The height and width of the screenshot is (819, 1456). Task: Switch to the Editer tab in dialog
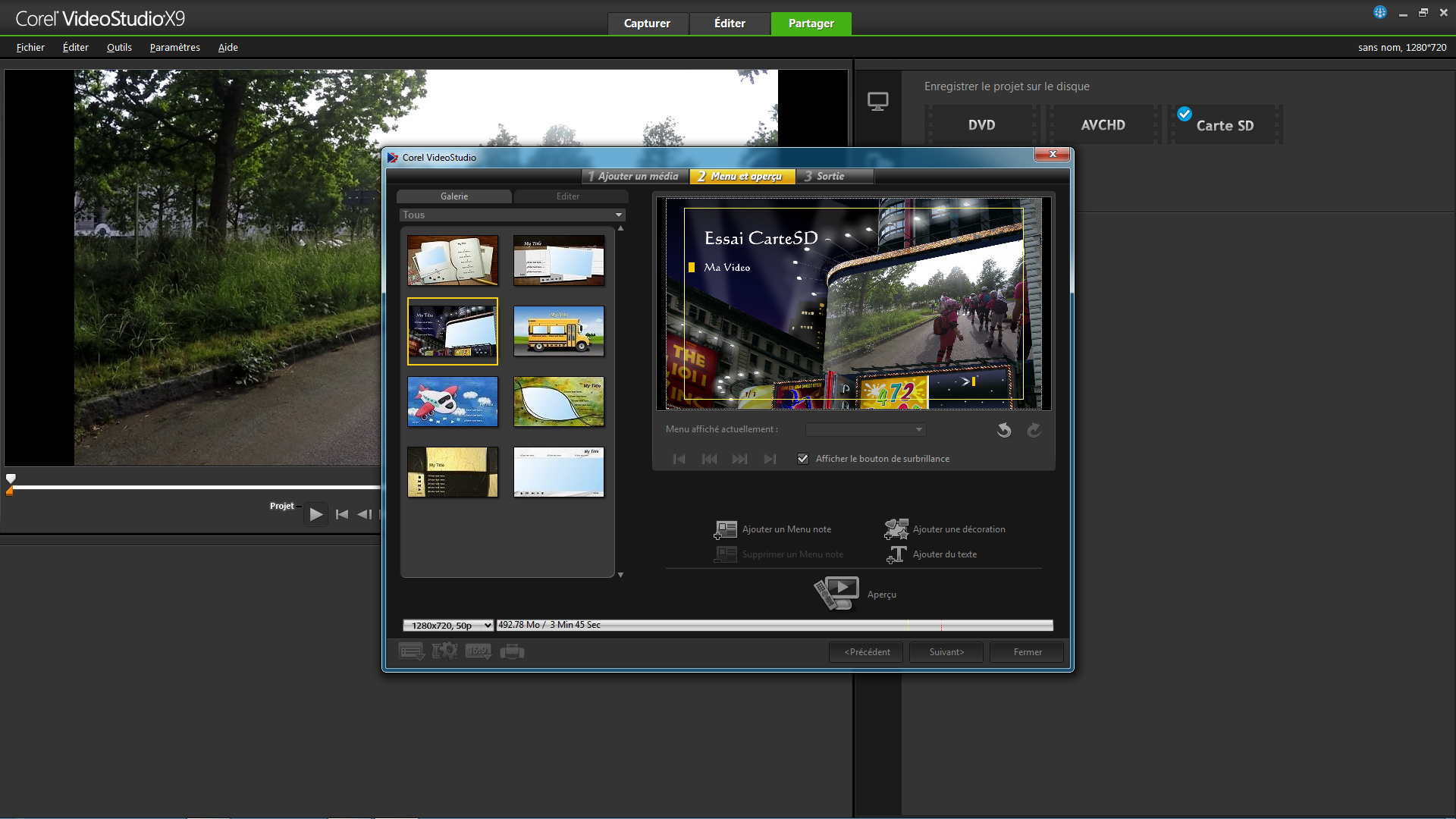point(571,196)
